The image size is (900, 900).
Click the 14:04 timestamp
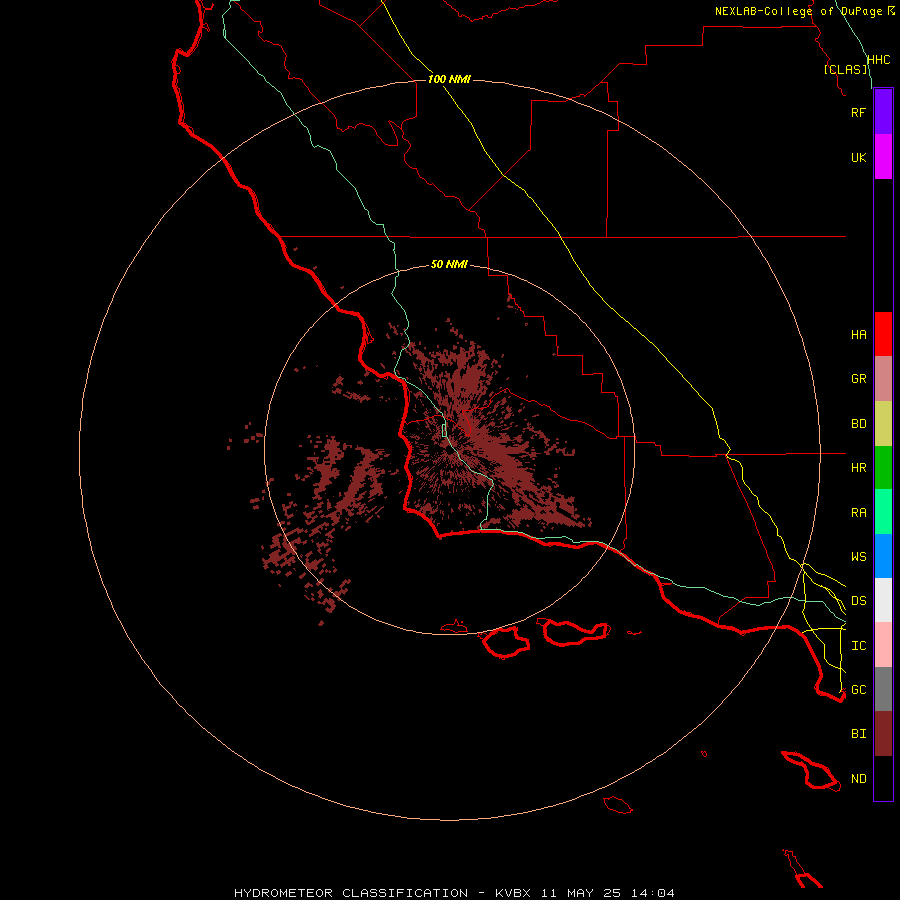click(x=652, y=893)
